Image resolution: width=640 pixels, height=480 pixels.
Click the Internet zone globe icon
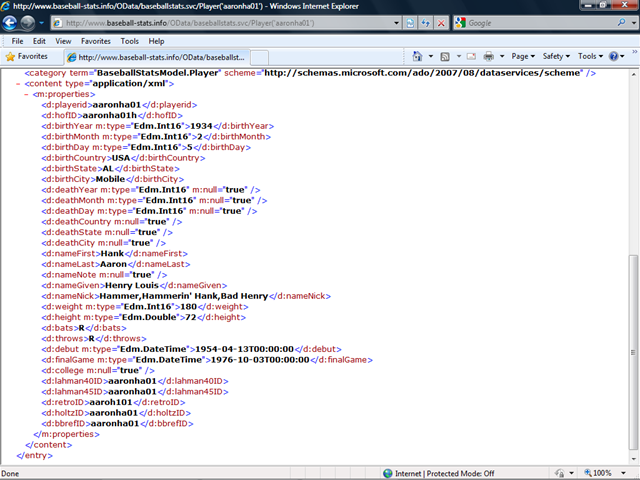point(388,473)
